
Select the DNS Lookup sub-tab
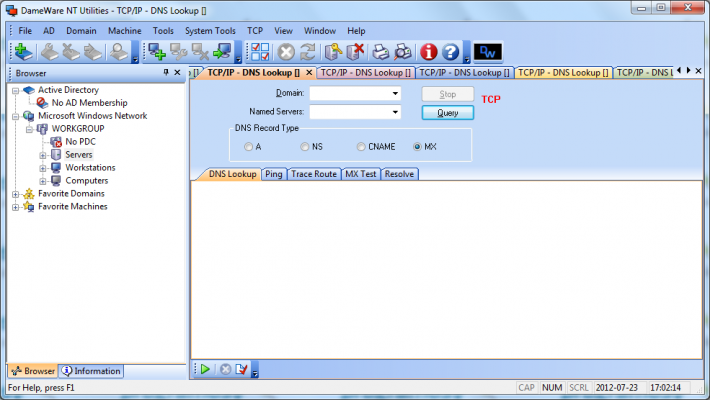pos(232,174)
